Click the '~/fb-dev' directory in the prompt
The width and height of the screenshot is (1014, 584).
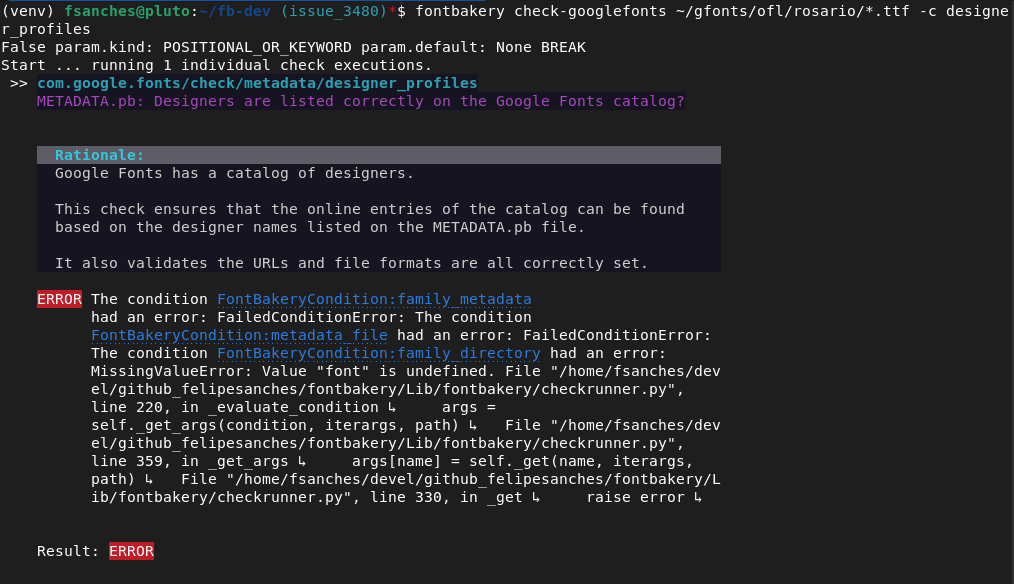click(235, 11)
